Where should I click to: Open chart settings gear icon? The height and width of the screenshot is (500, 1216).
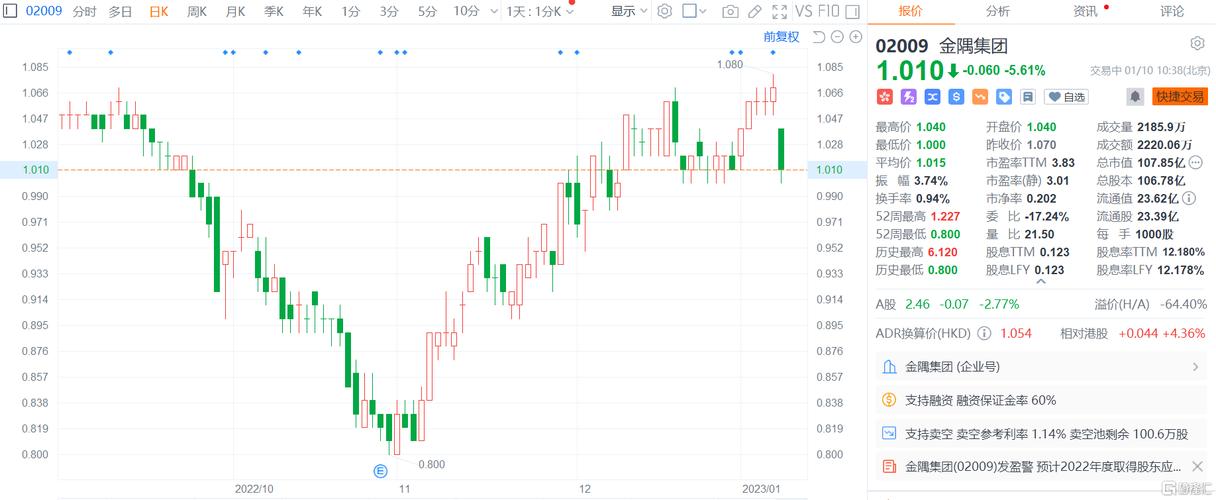pyautogui.click(x=665, y=12)
